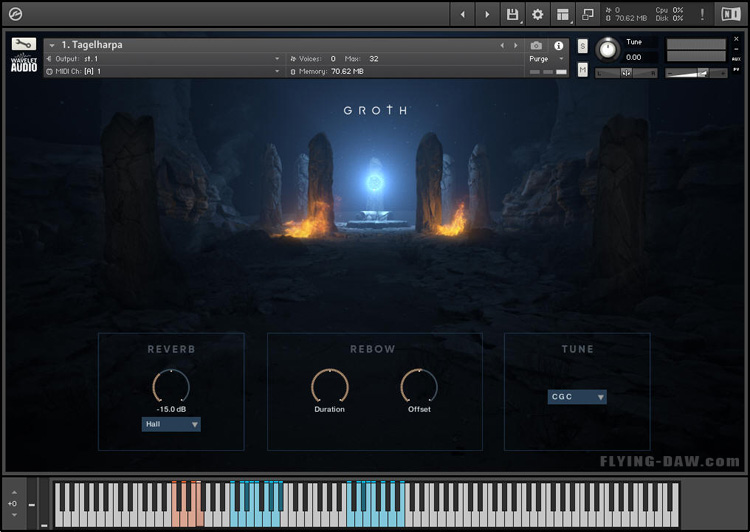Open the save floppy-disk menu
The height and width of the screenshot is (532, 750).
512,15
